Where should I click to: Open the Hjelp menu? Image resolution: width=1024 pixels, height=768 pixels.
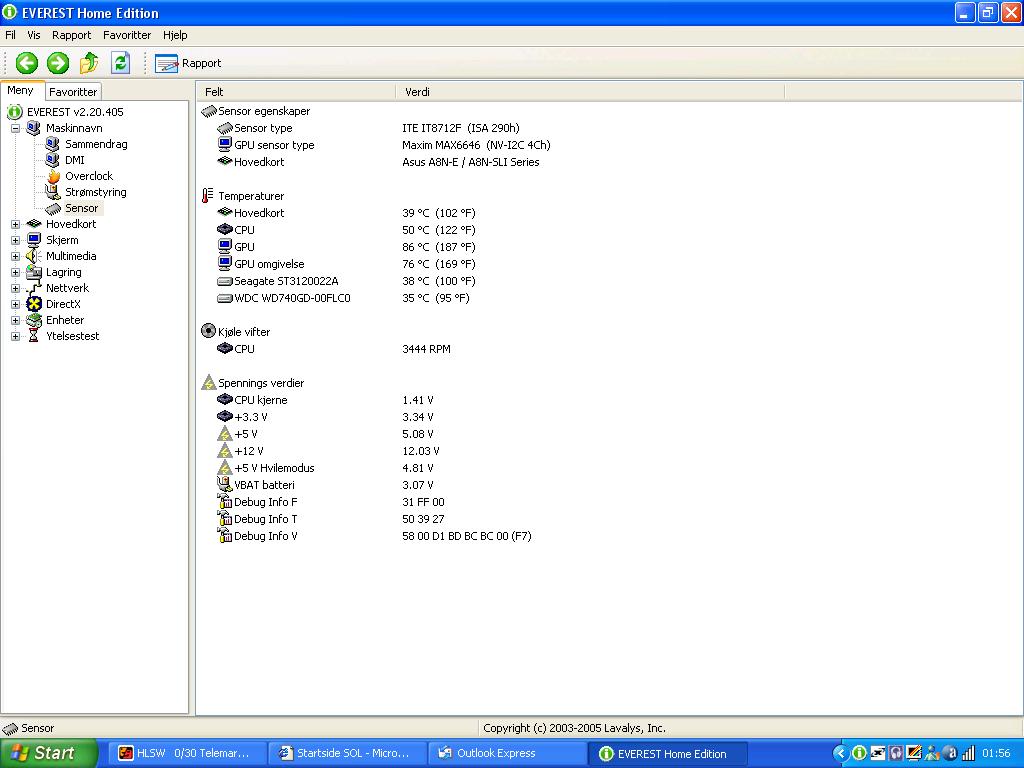[x=175, y=35]
